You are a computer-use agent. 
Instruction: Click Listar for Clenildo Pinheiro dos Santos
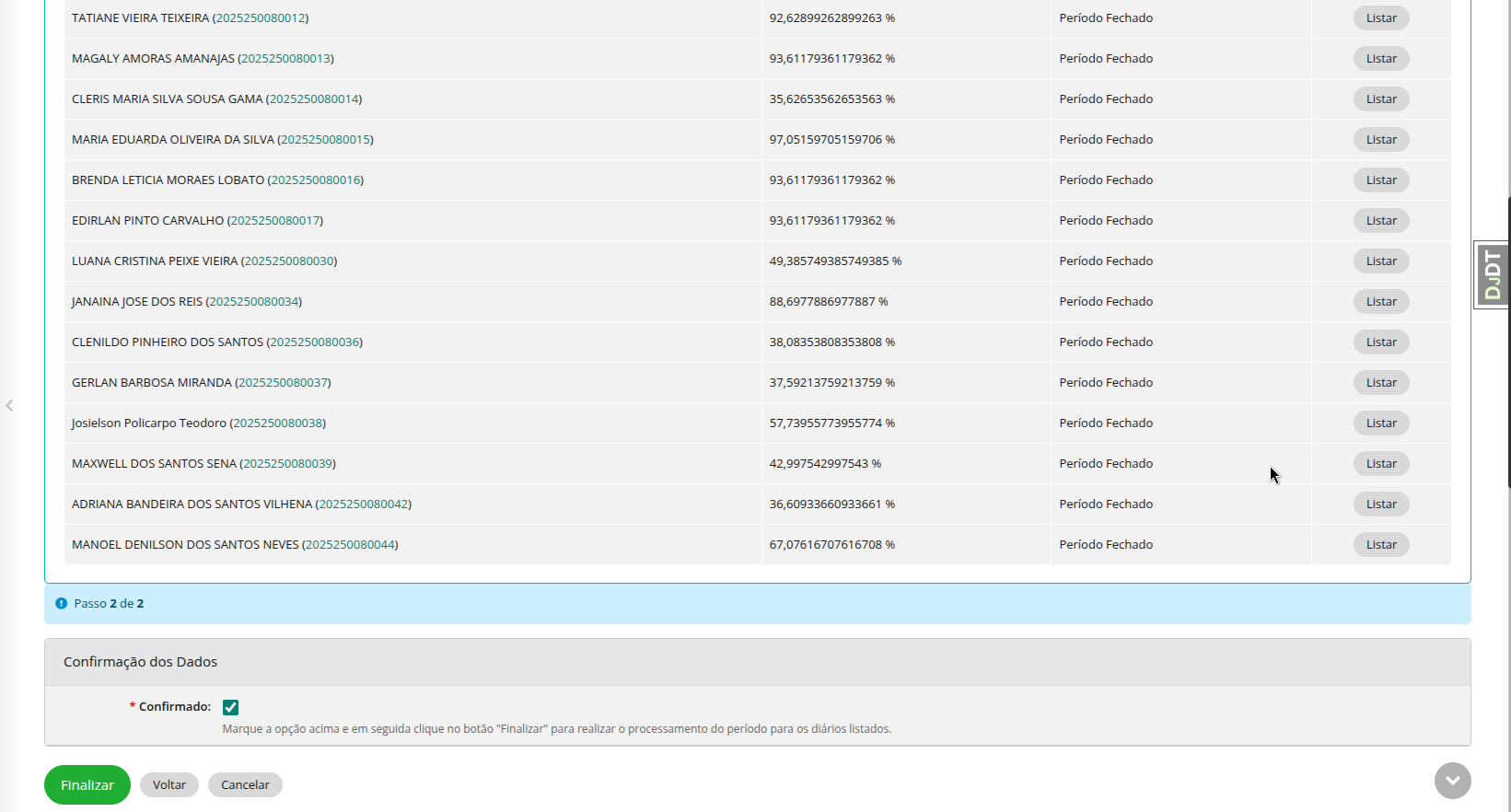[1381, 342]
